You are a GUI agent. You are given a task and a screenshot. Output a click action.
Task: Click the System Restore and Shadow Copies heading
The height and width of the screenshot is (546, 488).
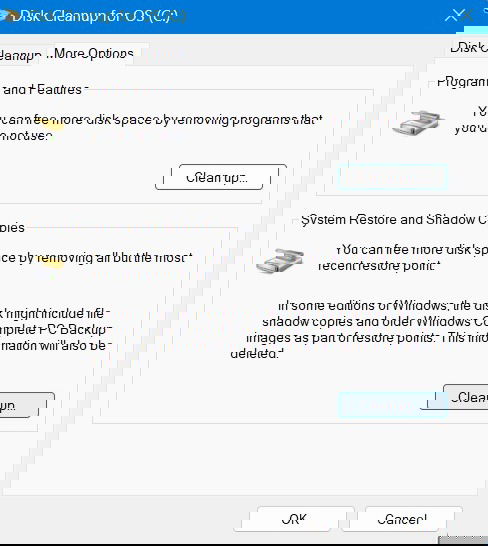pyautogui.click(x=394, y=220)
